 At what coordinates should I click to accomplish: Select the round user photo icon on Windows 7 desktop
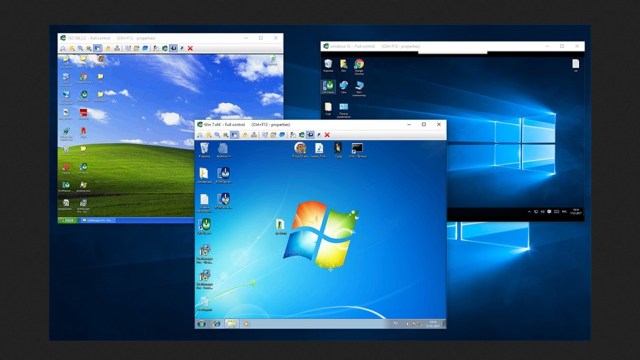(300, 149)
